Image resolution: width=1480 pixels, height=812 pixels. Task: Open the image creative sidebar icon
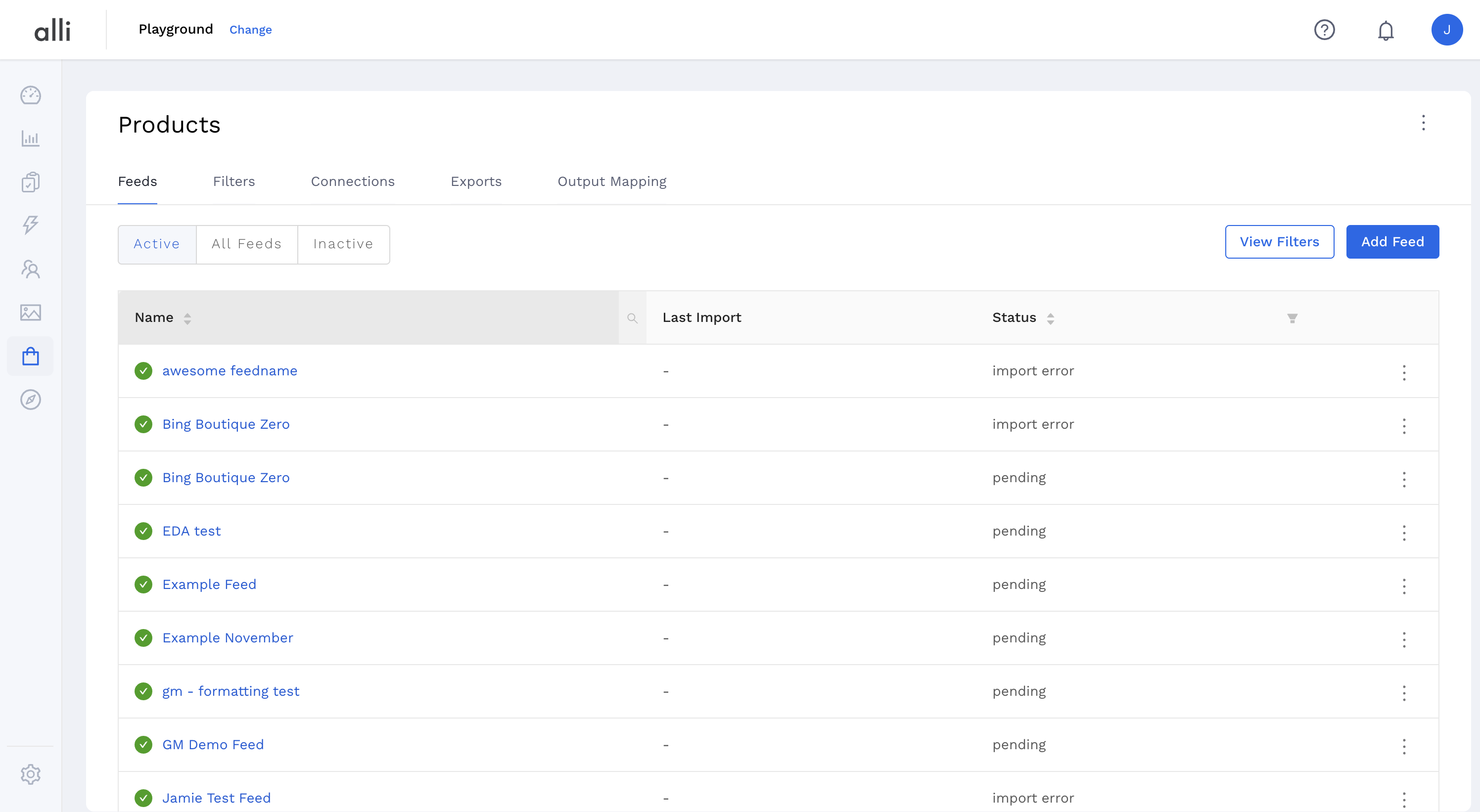31,313
